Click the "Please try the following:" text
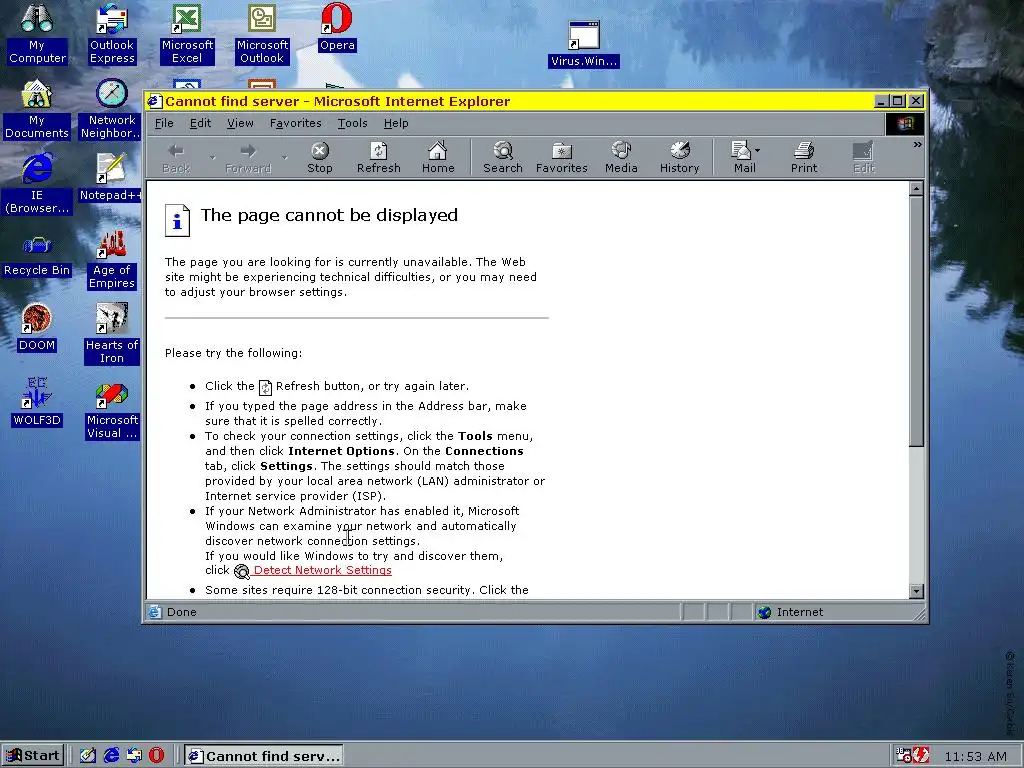This screenshot has height=768, width=1024. 233,353
